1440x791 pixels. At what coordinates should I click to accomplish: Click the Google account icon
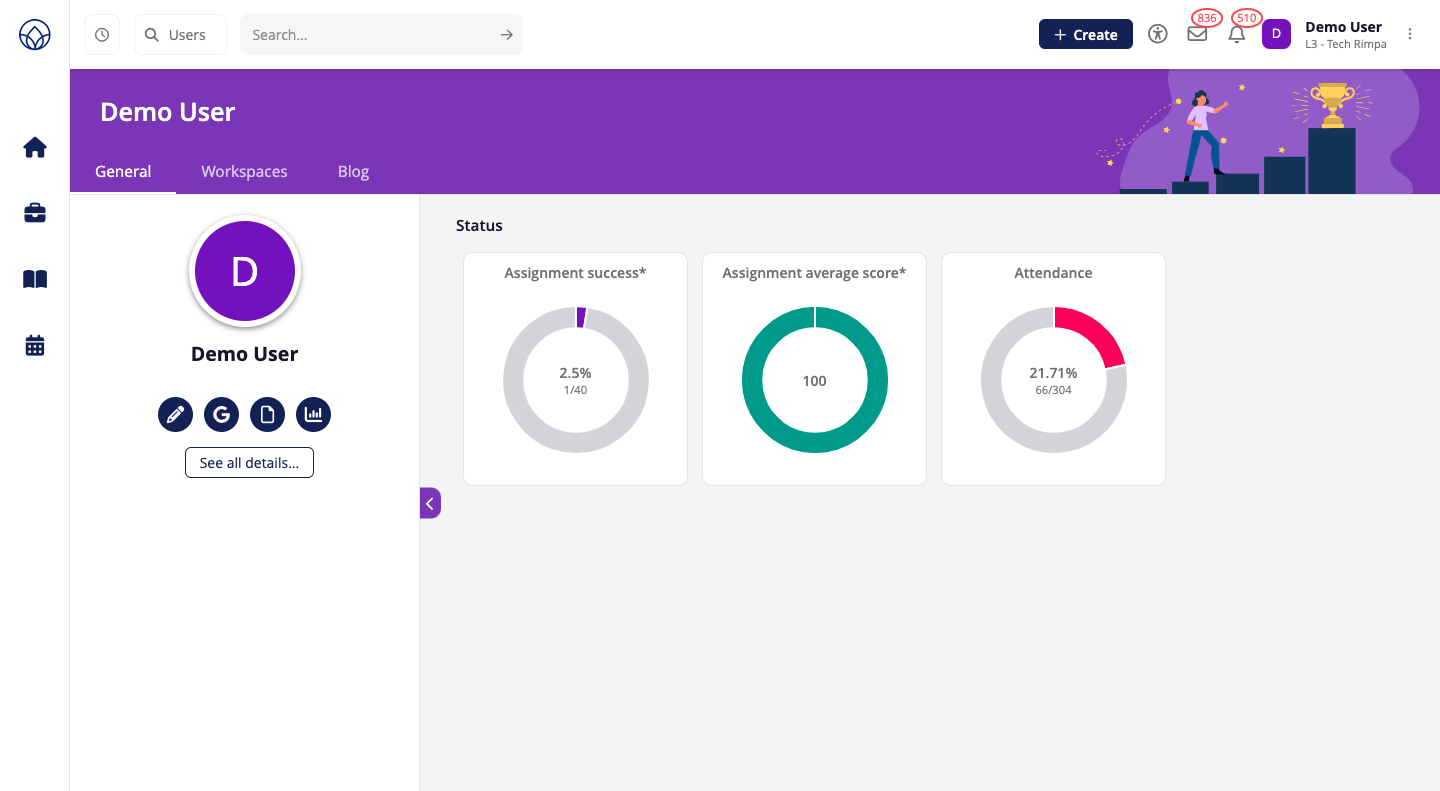[x=221, y=414]
